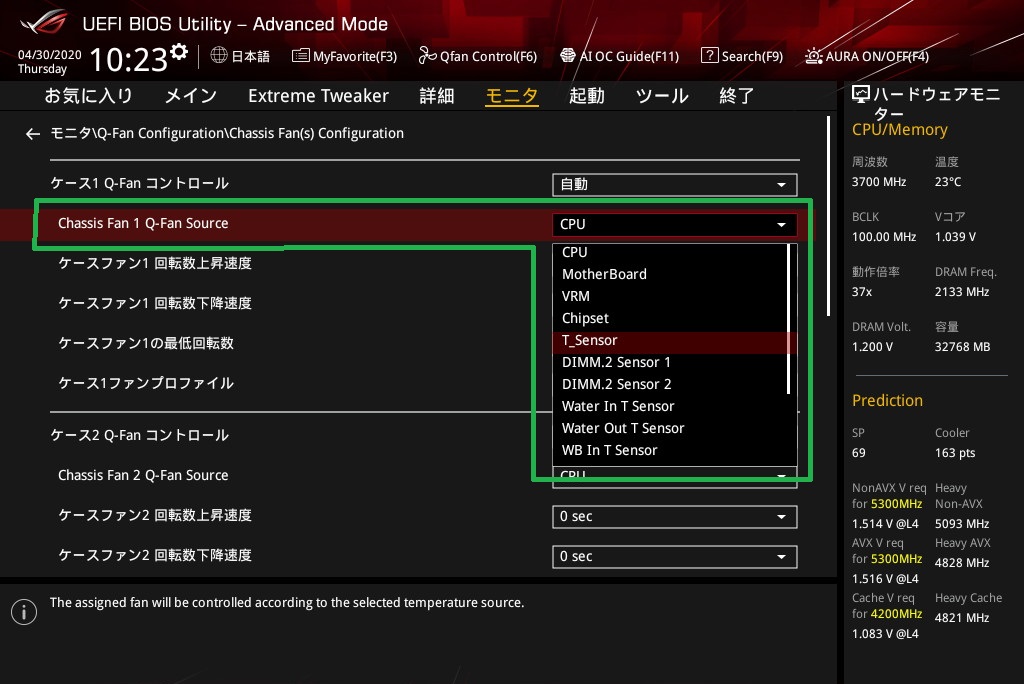The width and height of the screenshot is (1024, 684).
Task: Click the main settings panel scrollbar
Action: [828, 216]
